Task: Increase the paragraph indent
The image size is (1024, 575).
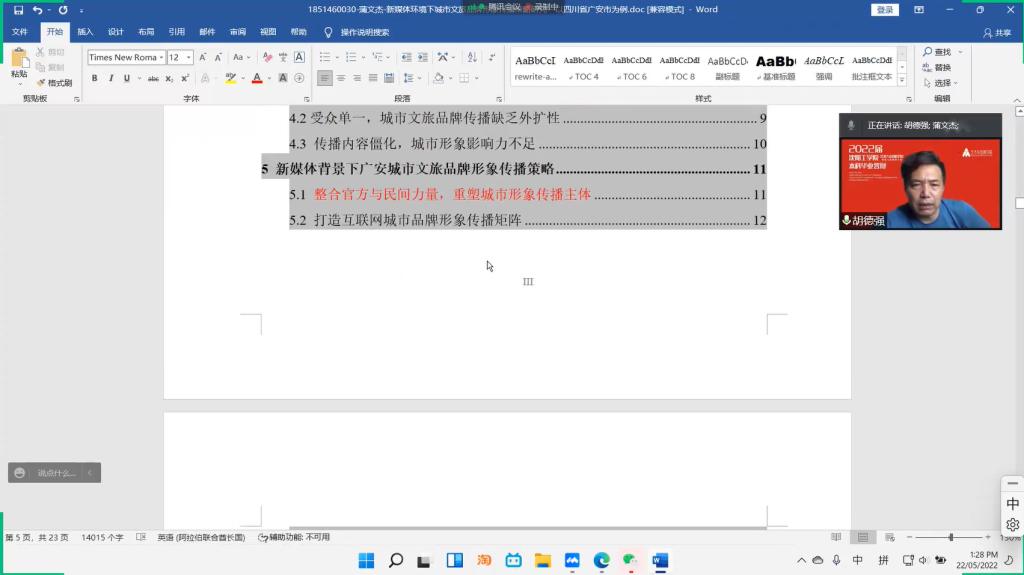Action: pos(423,58)
